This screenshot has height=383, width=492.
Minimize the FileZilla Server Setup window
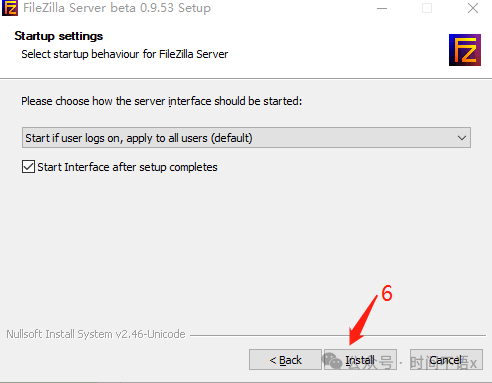point(382,8)
